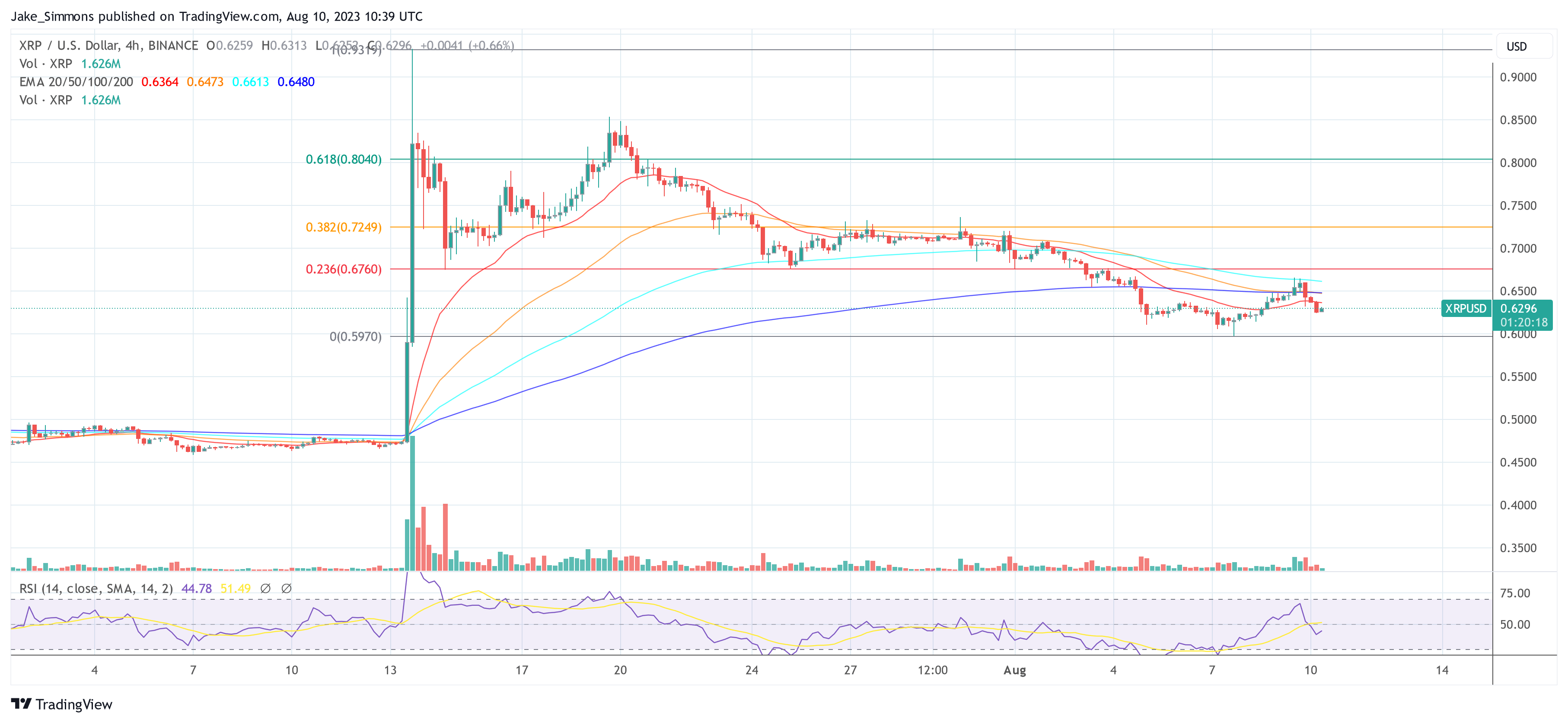Click the RSI (14, close, SMA, 14, 2) label
Image resolution: width=1568 pixels, height=723 pixels.
tap(96, 589)
